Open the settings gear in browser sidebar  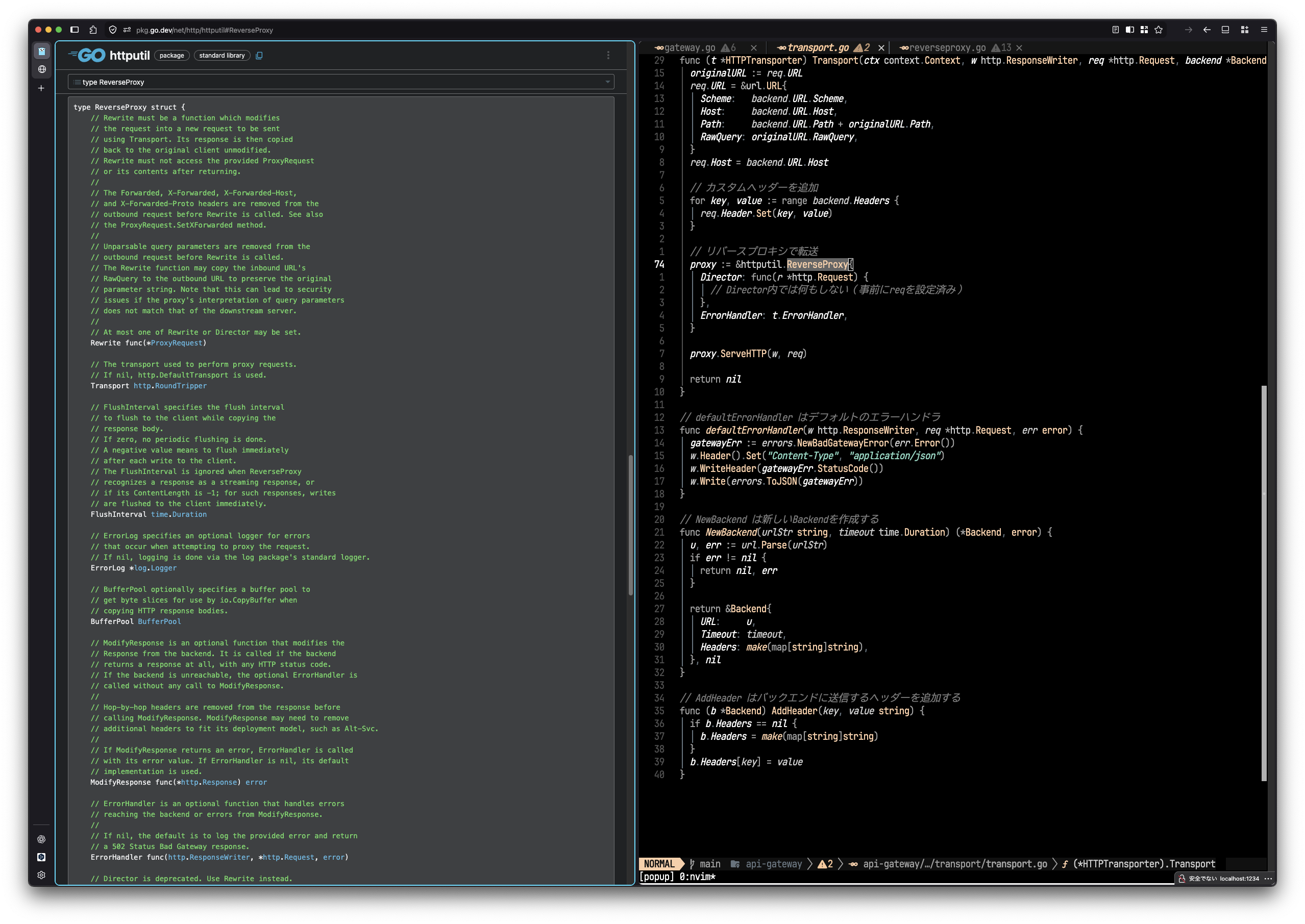[41, 875]
